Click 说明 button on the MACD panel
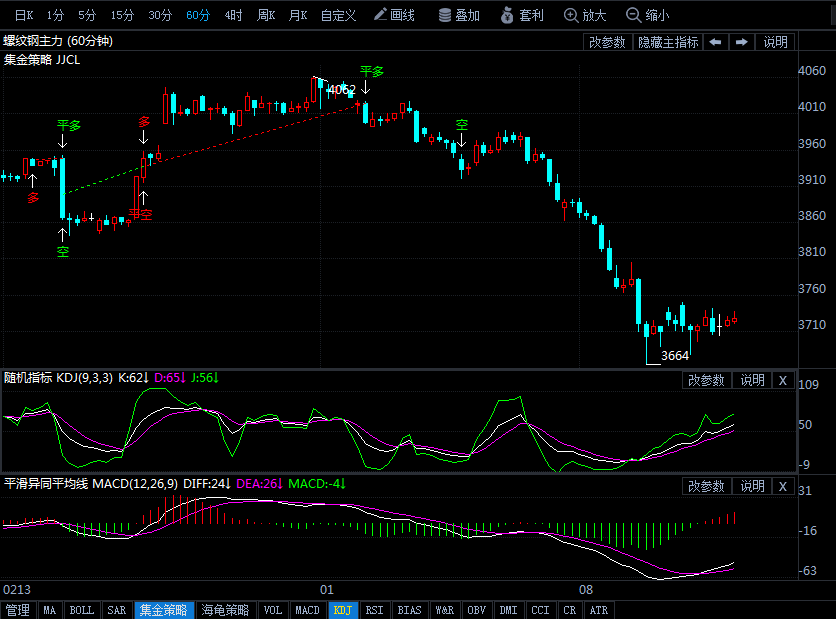836x619 pixels. click(751, 486)
